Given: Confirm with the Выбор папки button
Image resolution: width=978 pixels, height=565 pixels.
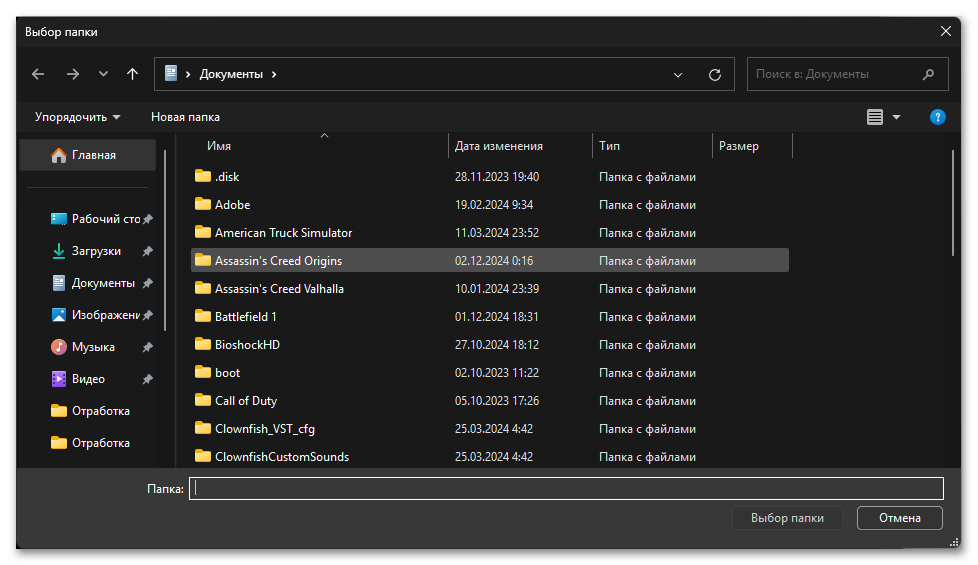Looking at the screenshot, I should point(787,518).
